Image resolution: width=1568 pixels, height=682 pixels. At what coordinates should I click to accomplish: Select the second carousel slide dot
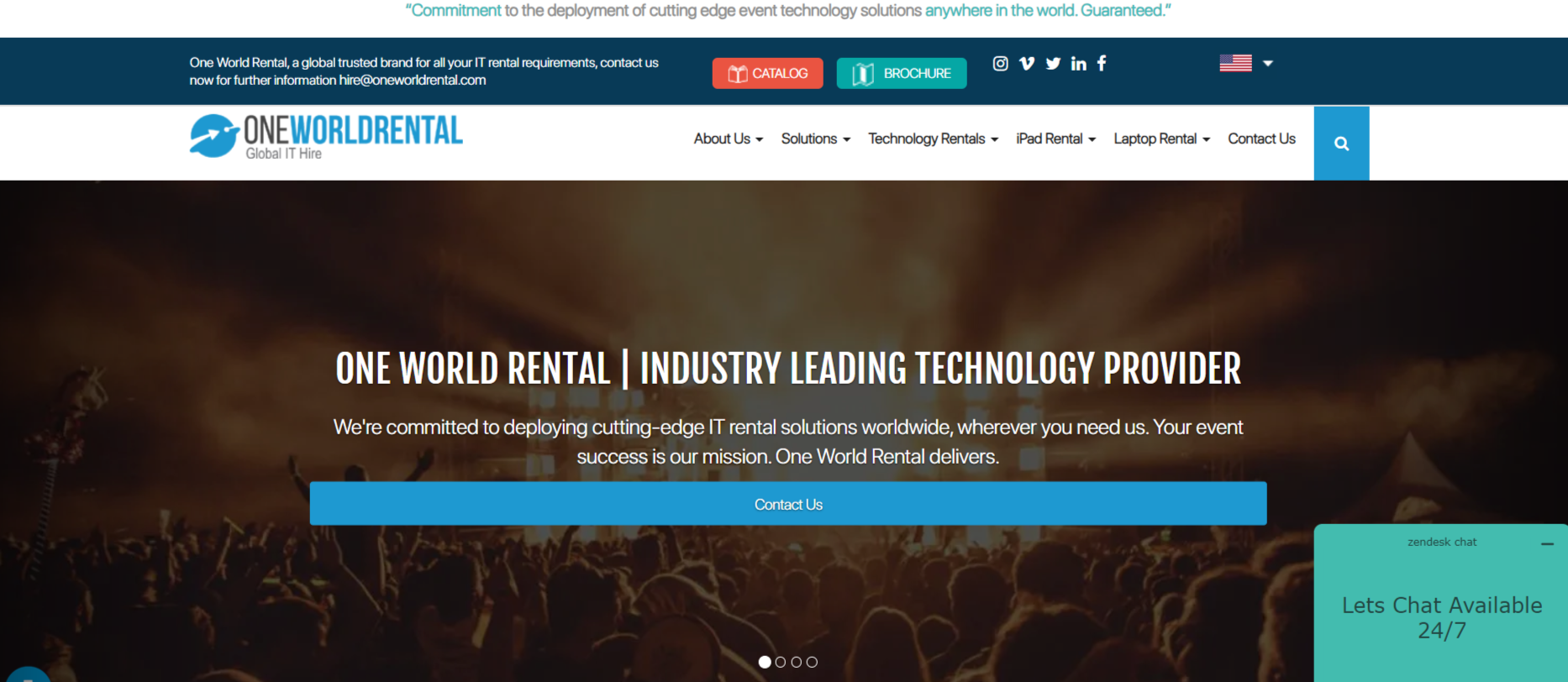point(781,662)
